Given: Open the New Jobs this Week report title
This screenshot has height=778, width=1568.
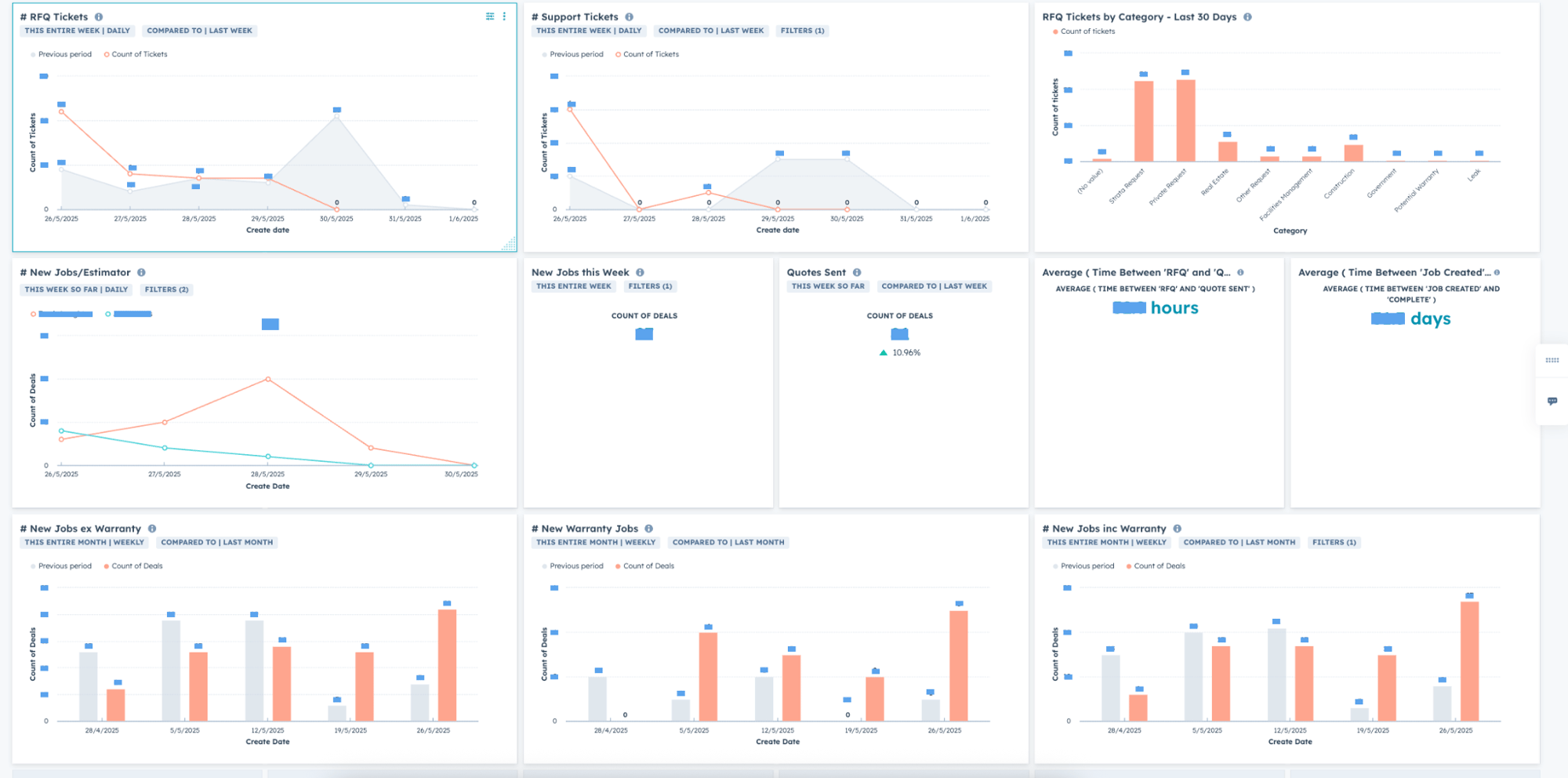Looking at the screenshot, I should (580, 273).
